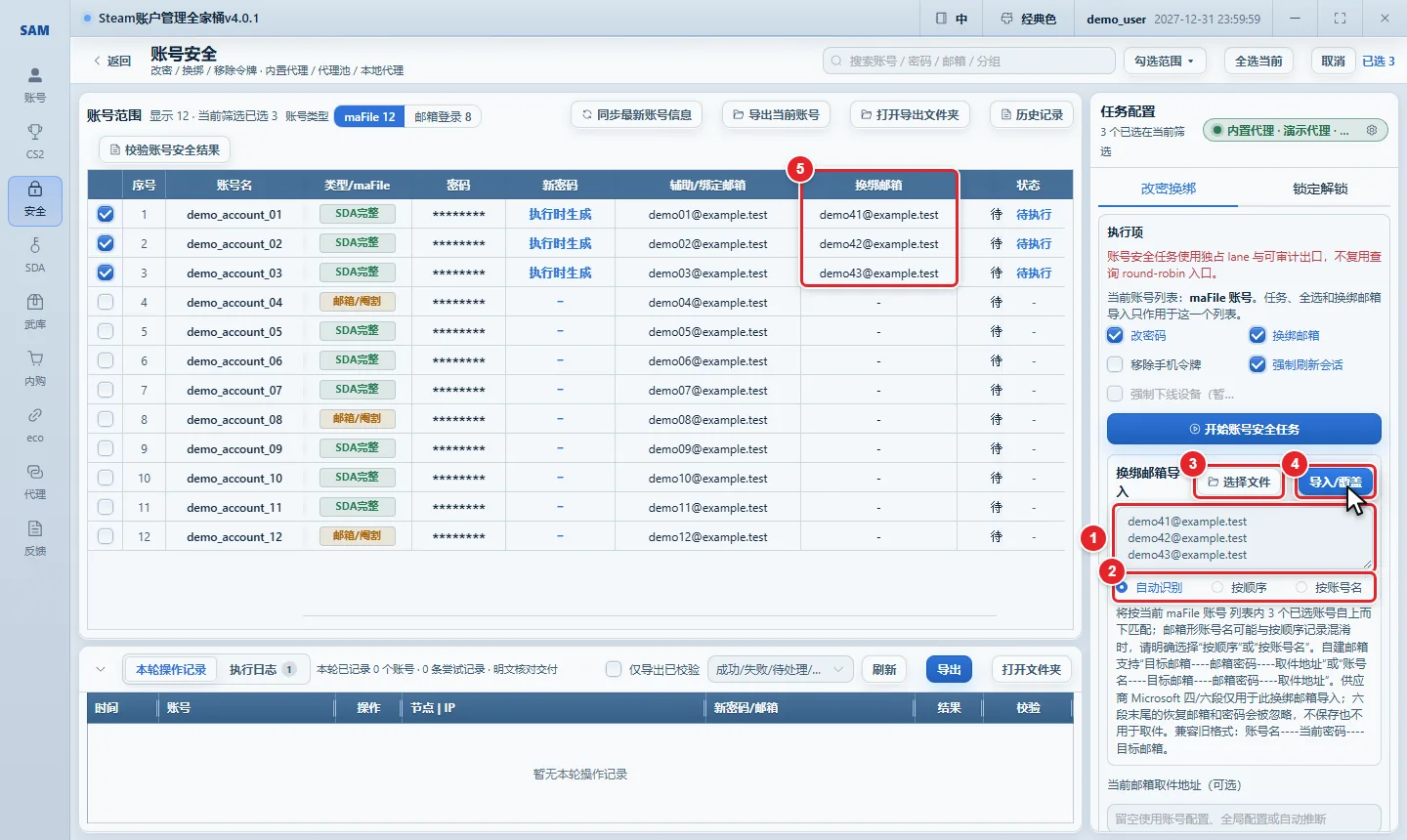1407x840 pixels.
Task: Click the proxy settings gear icon
Action: (1372, 130)
